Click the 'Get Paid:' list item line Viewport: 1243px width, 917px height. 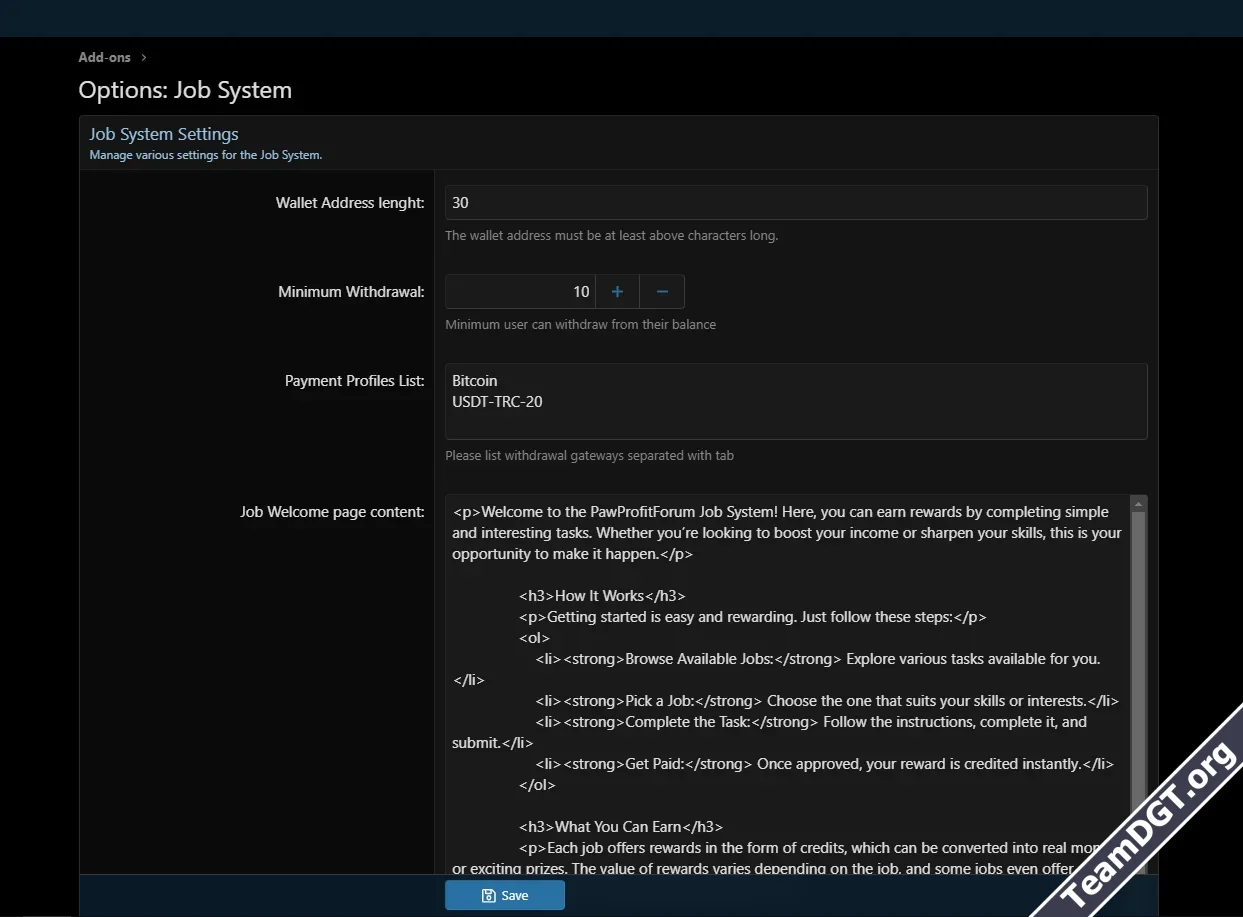click(x=823, y=764)
